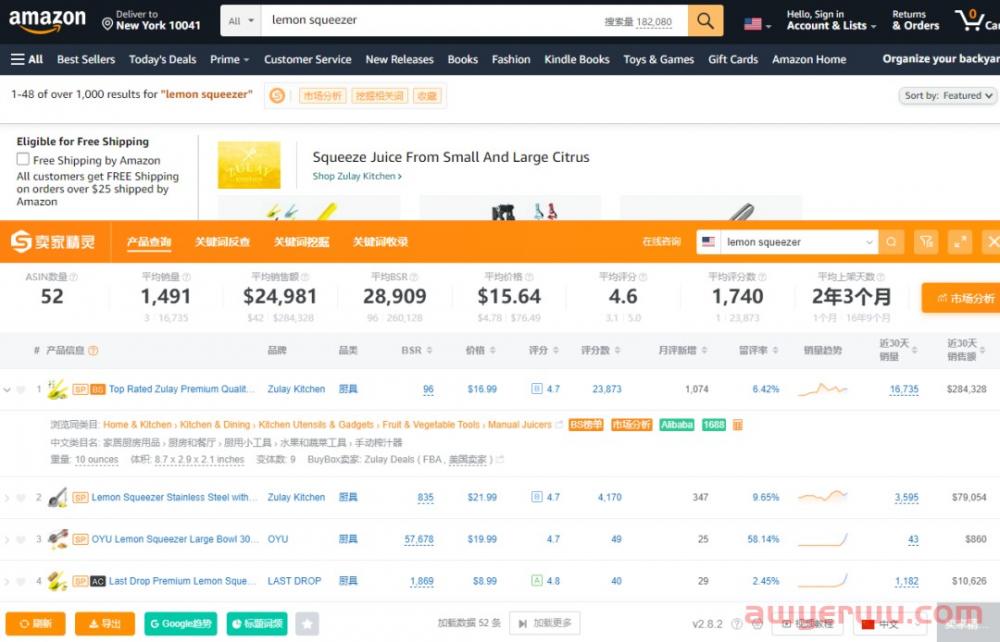Click the copy icon after the 1688 badge
The height and width of the screenshot is (642, 1000).
[738, 425]
